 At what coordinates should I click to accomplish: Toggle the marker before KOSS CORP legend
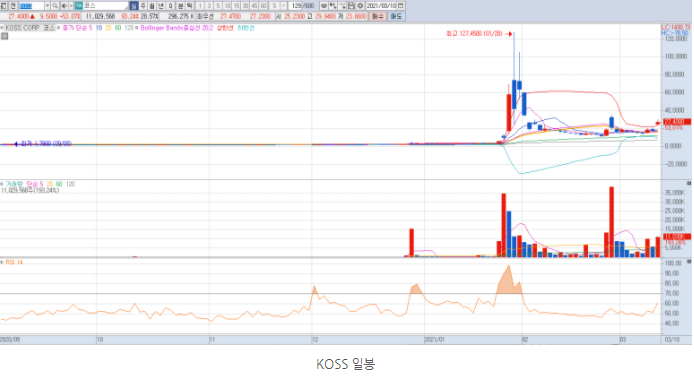[x=2, y=27]
